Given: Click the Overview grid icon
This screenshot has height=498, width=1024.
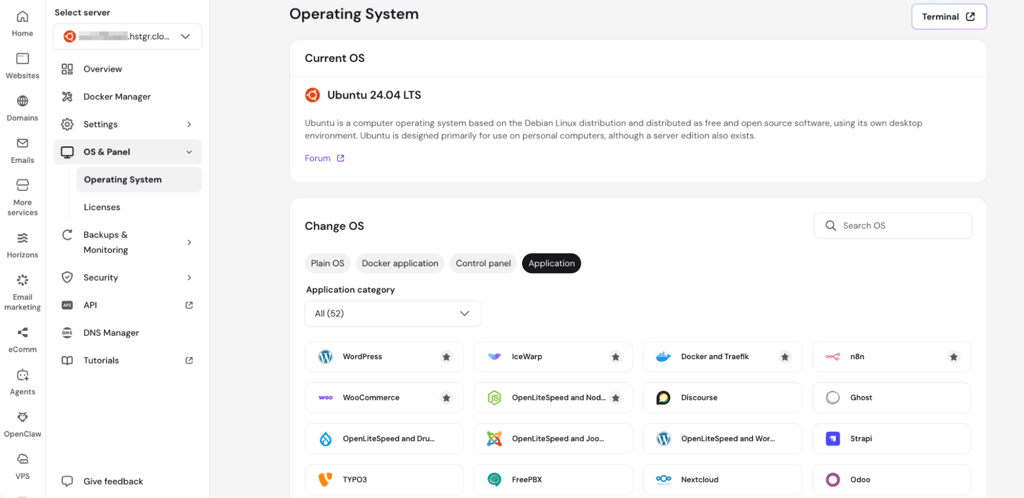Looking at the screenshot, I should point(67,69).
